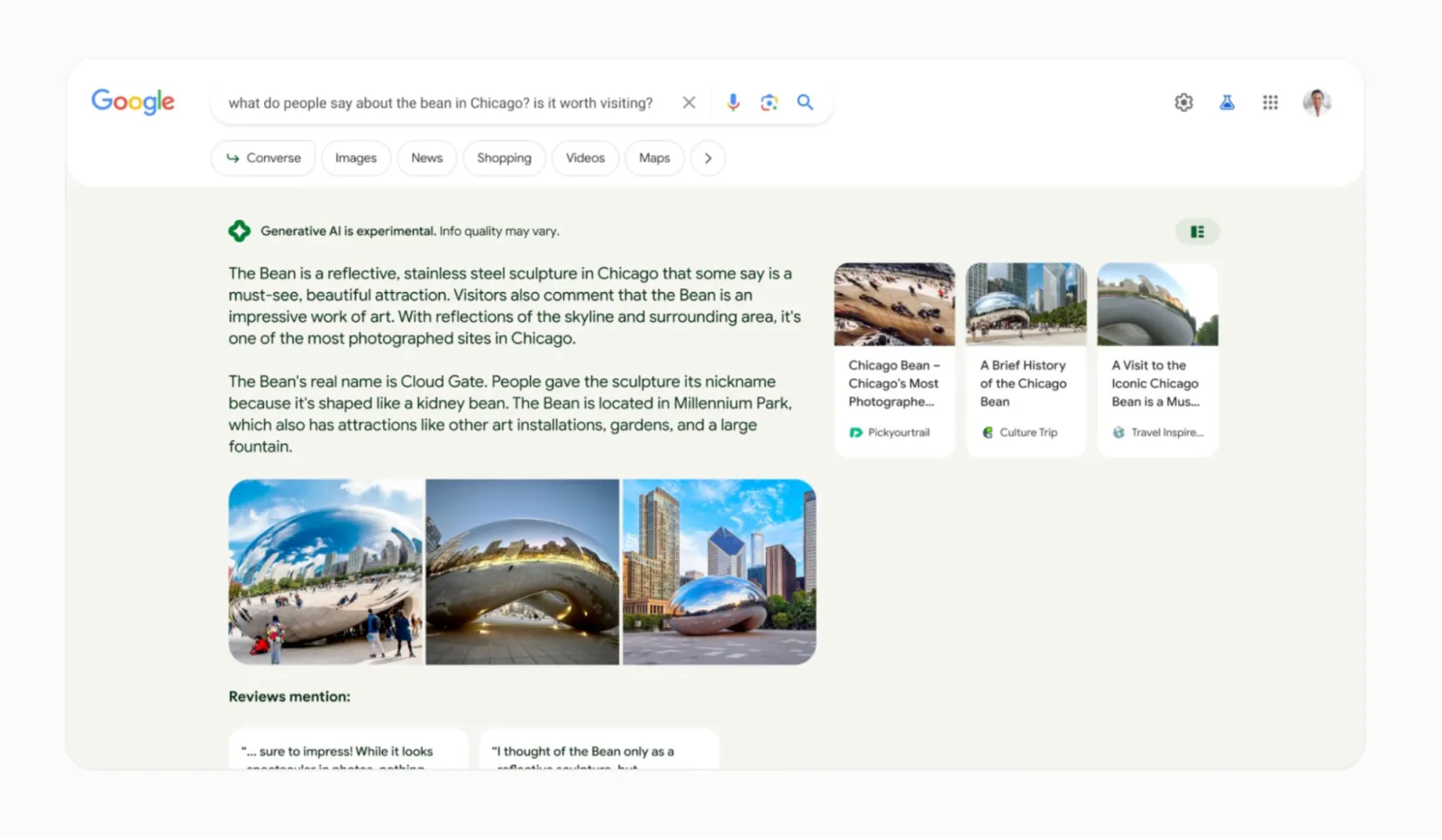Open the Maps results
The height and width of the screenshot is (840, 1442).
pos(654,158)
